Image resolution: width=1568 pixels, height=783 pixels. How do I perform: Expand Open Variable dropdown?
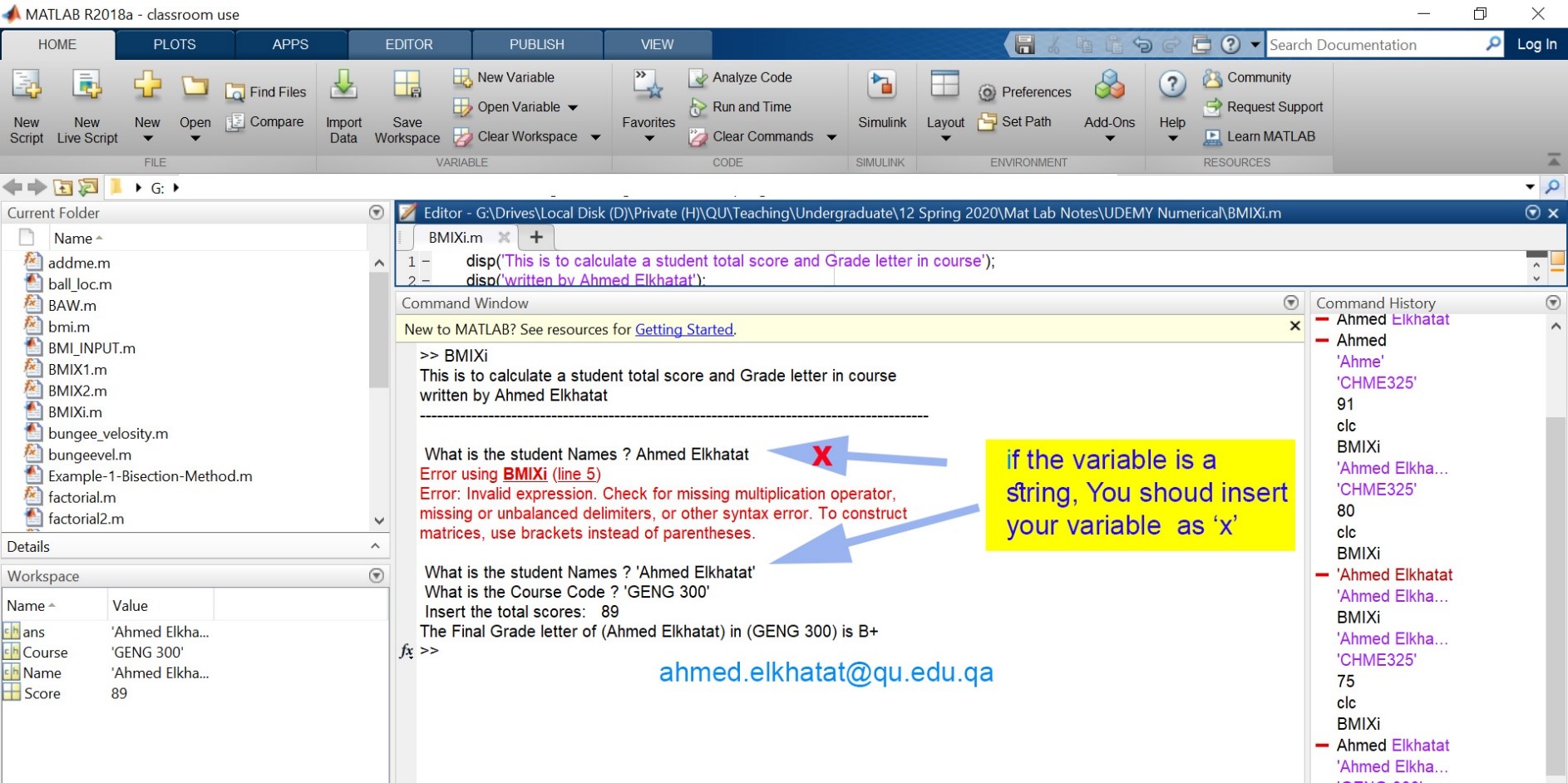573,108
